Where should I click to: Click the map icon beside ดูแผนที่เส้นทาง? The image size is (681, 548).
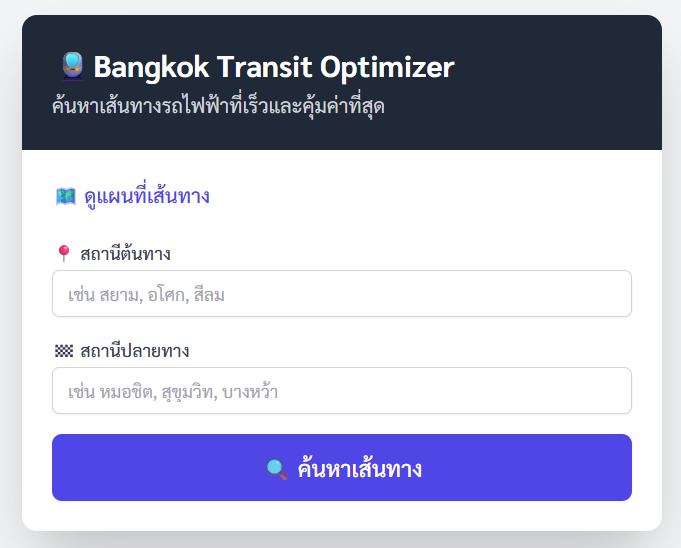point(66,196)
